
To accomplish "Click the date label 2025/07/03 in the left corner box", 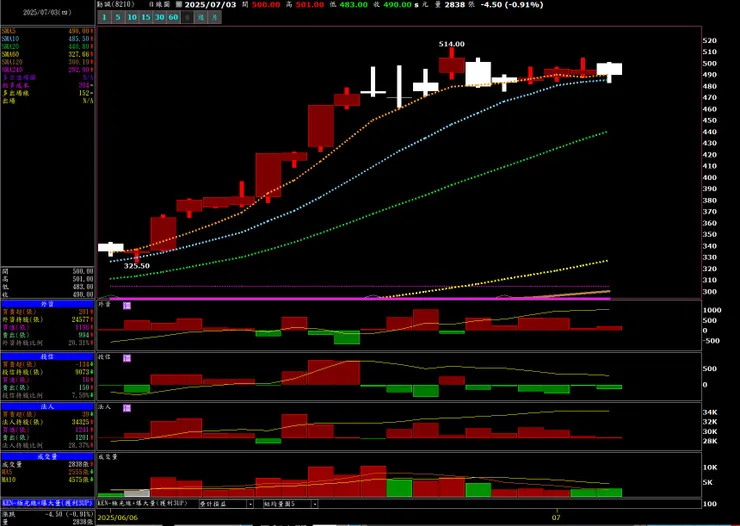I will [47, 12].
